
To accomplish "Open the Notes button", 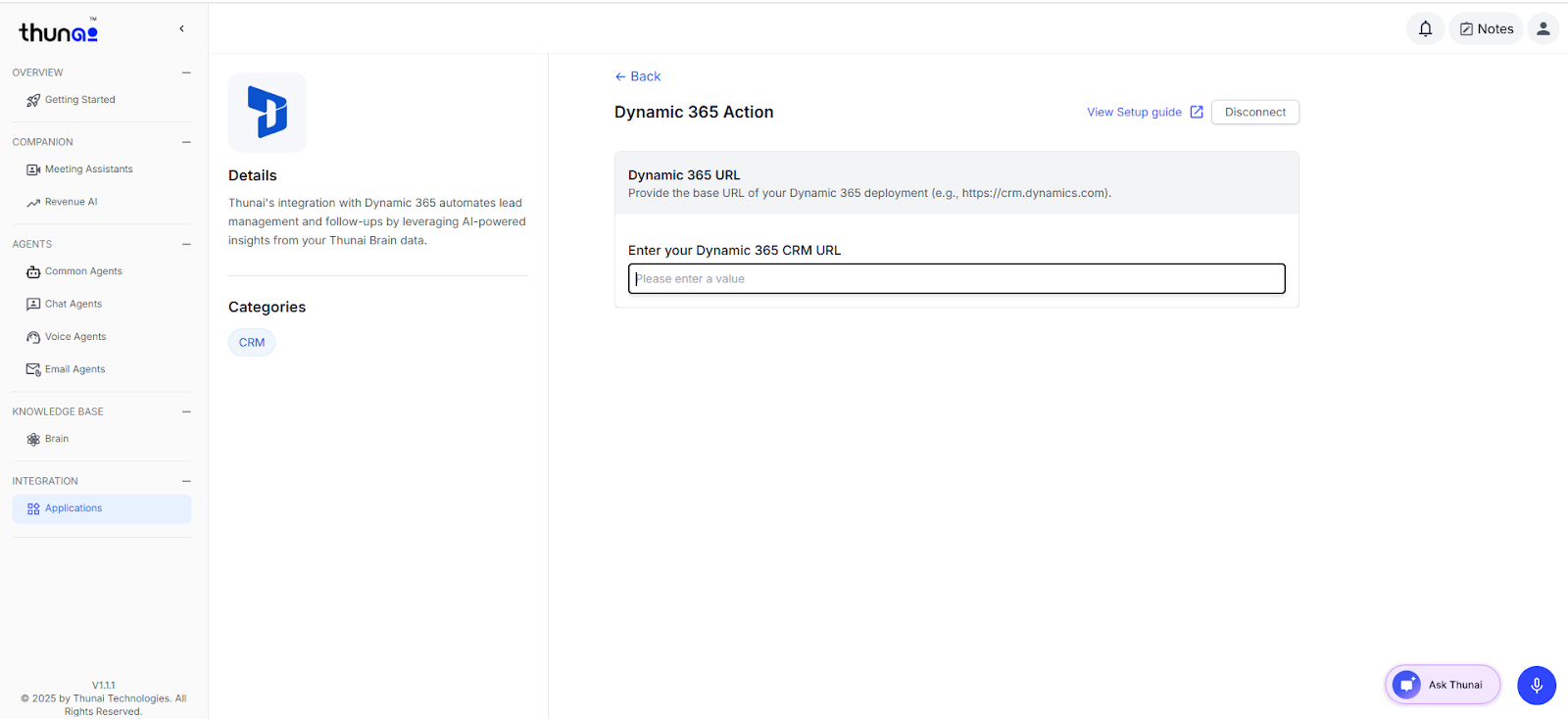I will (x=1486, y=28).
